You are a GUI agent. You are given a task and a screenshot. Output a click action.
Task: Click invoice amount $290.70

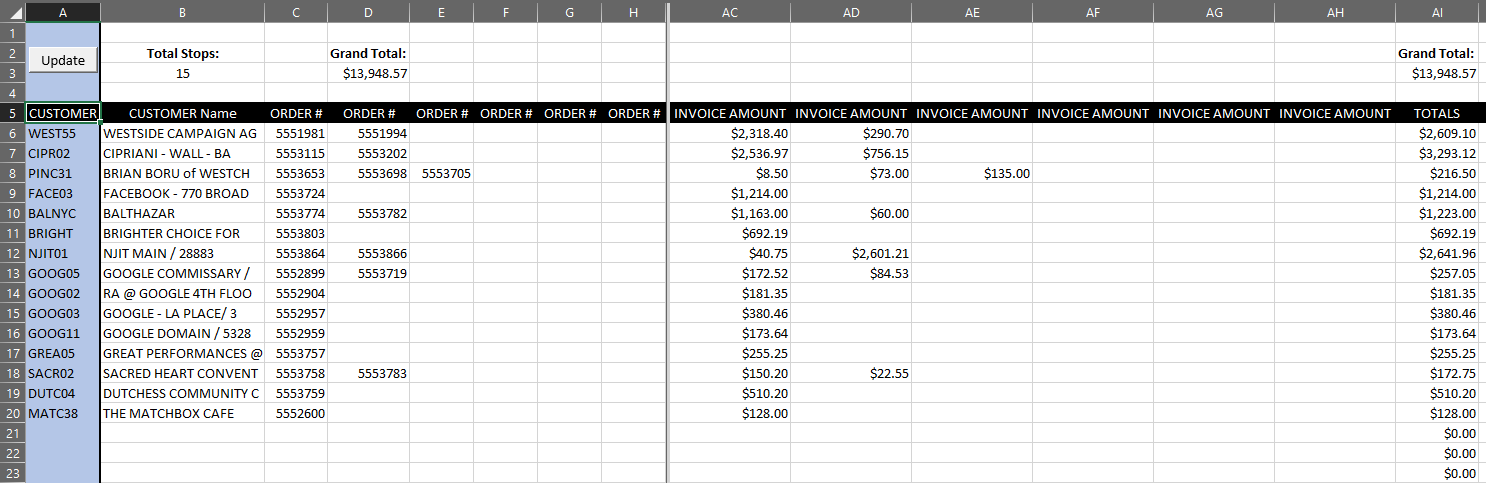pos(886,133)
